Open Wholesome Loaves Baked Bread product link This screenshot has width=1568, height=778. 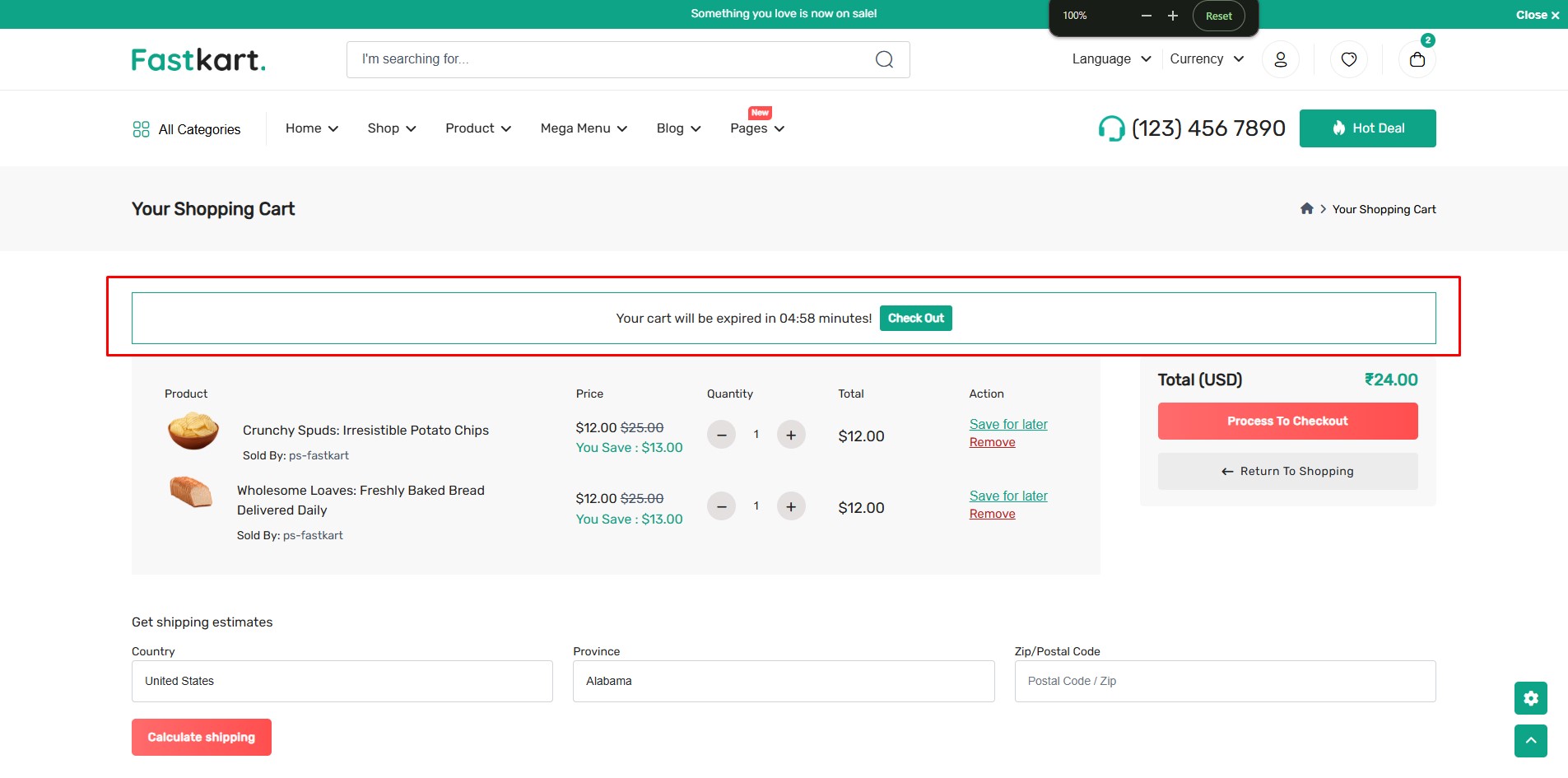[x=361, y=501]
